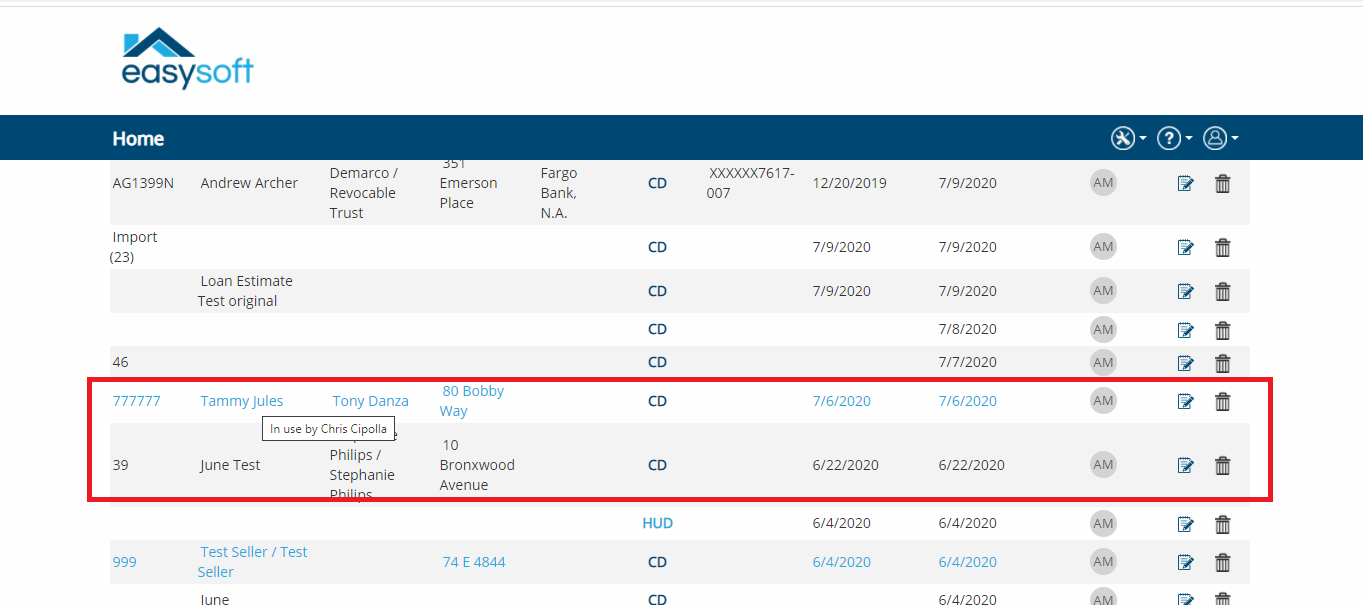The height and width of the screenshot is (605, 1363).
Task: Click CD type in Tammy Jules row
Action: pyautogui.click(x=657, y=401)
